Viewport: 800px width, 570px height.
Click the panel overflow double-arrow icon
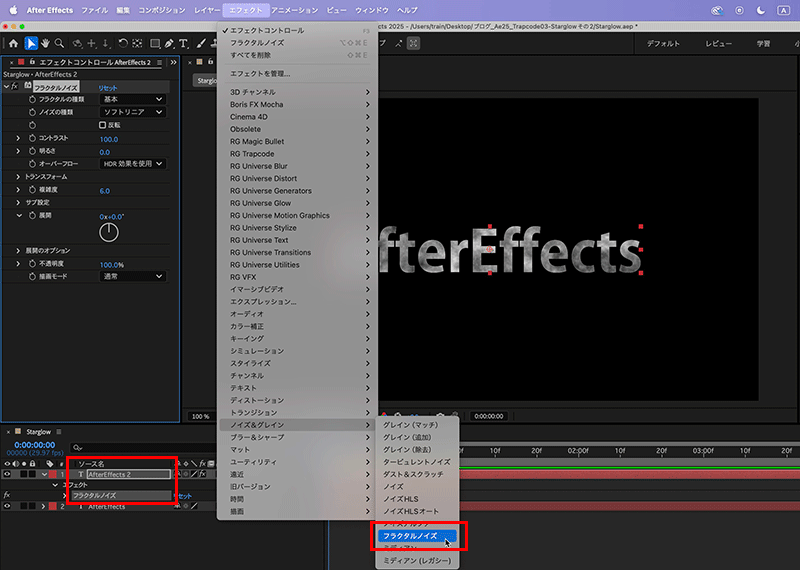[173, 62]
